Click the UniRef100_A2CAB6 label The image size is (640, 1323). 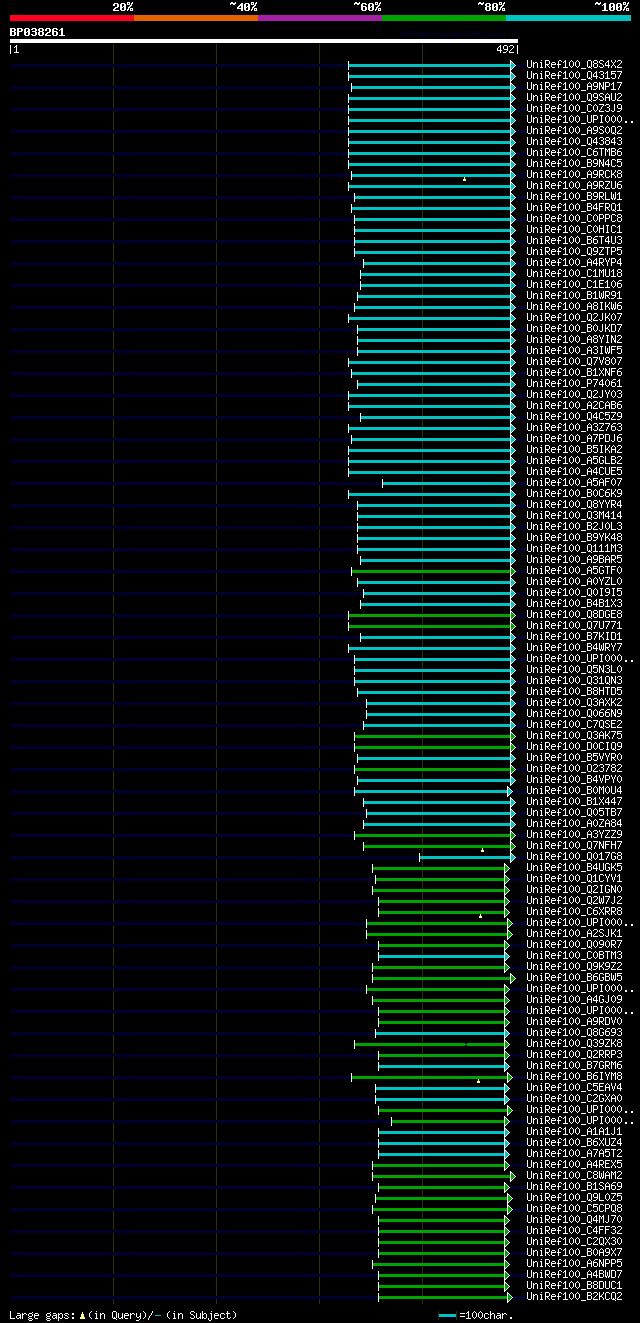[574, 405]
